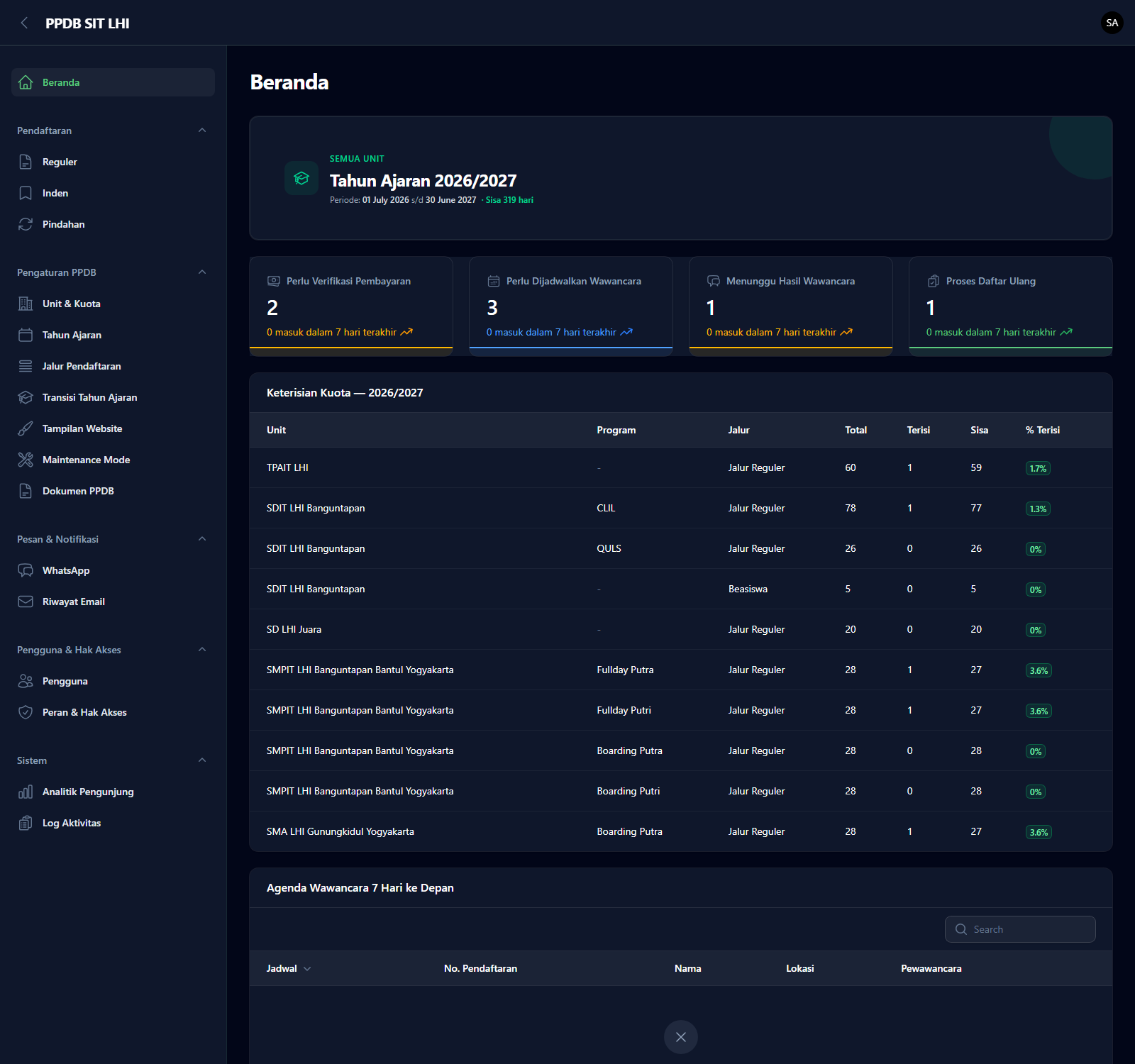Click the Log Aktivitas clipboard icon

26,823
